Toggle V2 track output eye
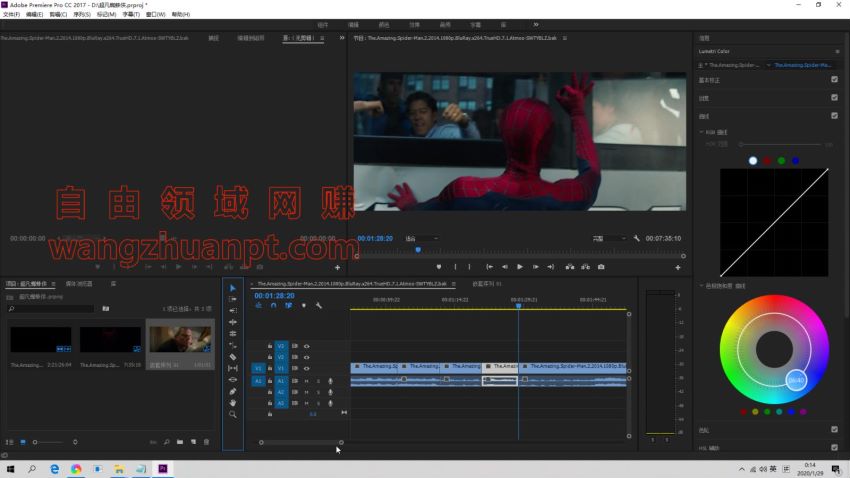850x478 pixels. point(307,357)
